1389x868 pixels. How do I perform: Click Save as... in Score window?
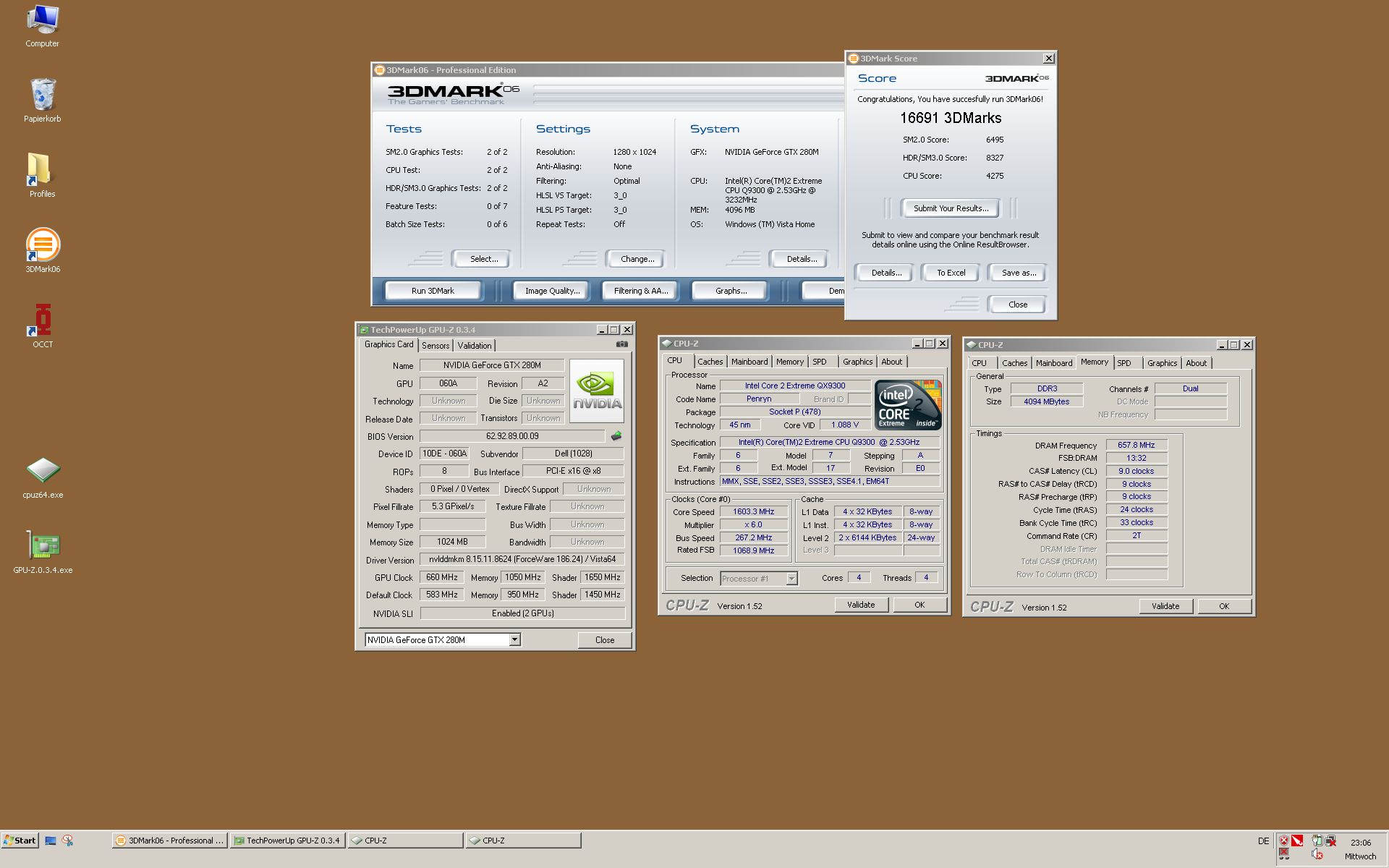click(1018, 273)
